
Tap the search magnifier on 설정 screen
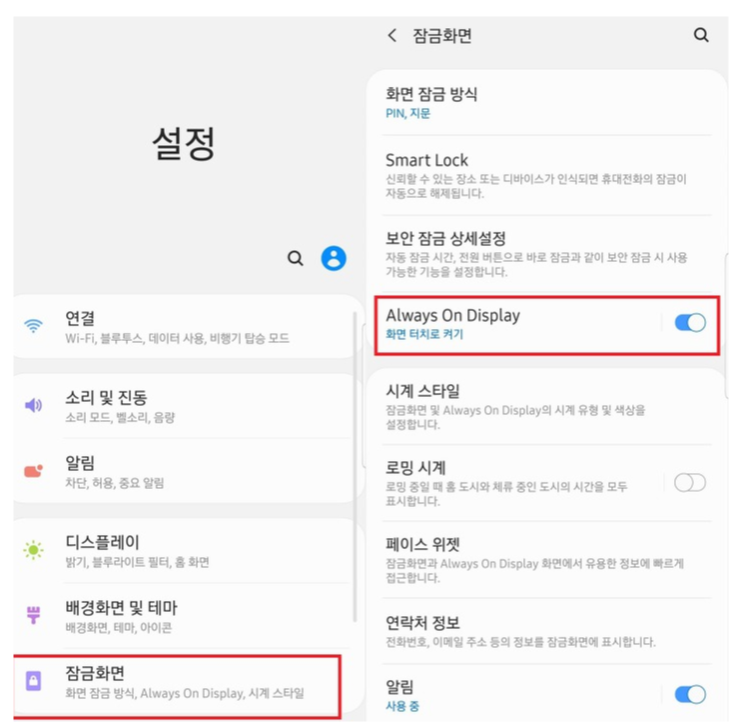coord(295,258)
